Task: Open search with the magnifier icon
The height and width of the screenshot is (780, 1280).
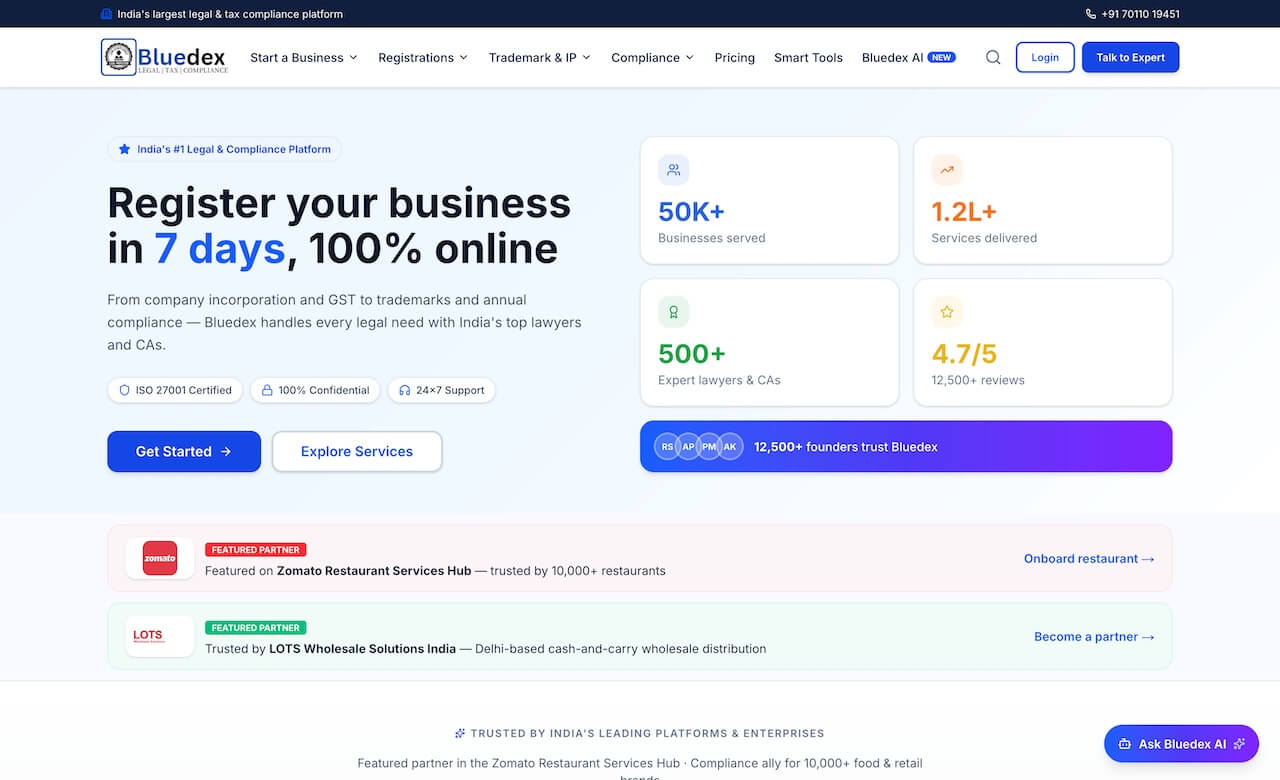Action: [993, 57]
